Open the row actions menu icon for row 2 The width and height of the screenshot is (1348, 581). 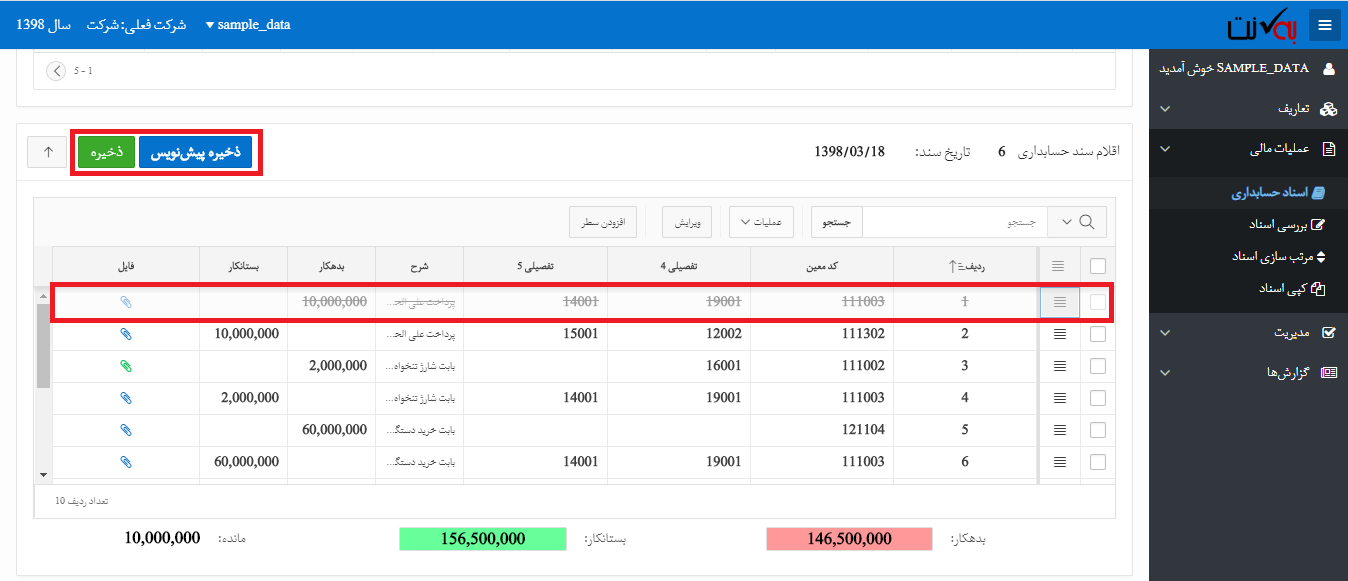tap(1060, 334)
